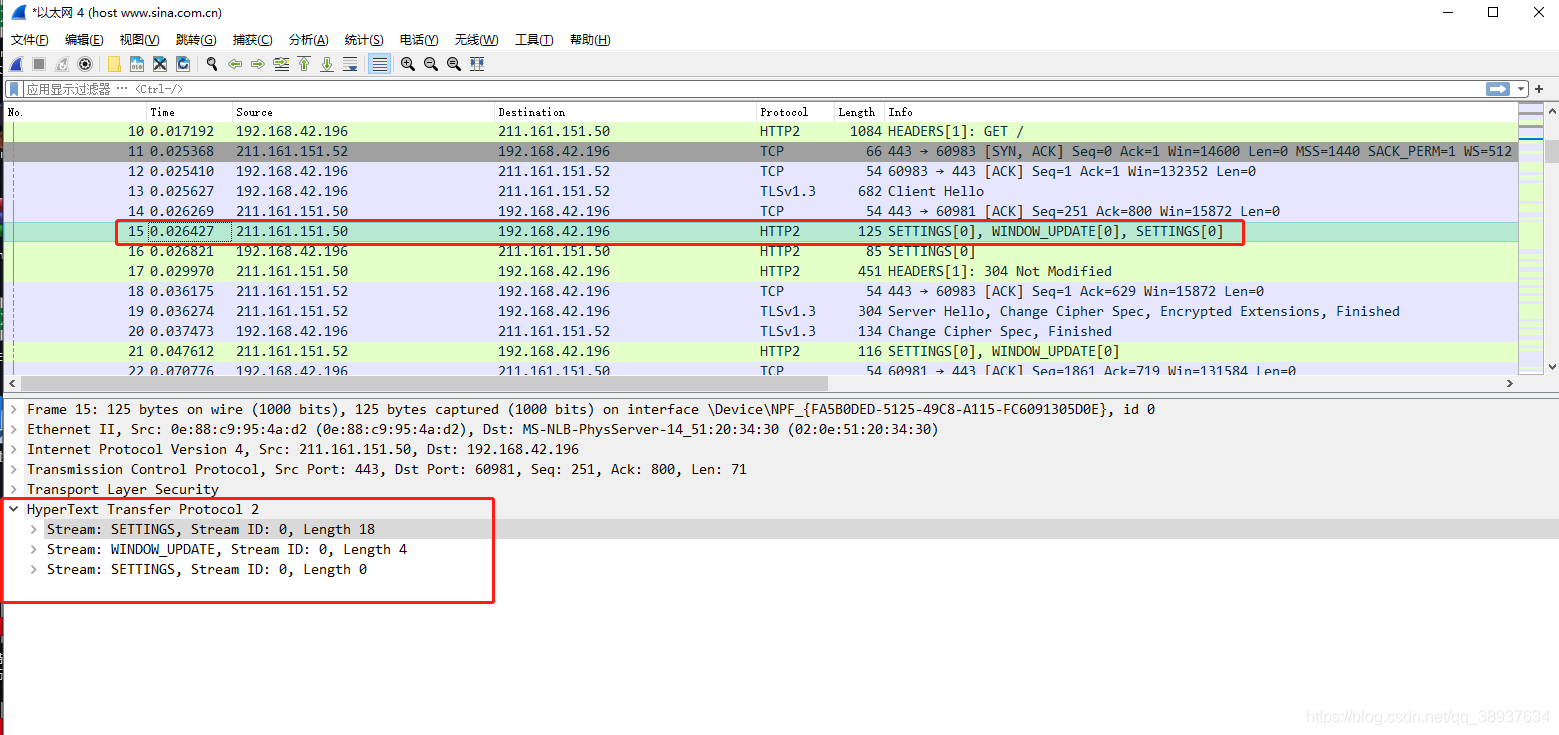Click the display filter bookmark icon
The image size is (1559, 735).
(14, 89)
